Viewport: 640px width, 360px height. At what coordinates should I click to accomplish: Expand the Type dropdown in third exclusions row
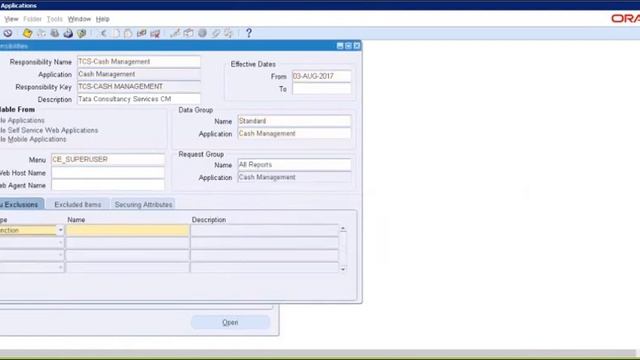[x=60, y=255]
